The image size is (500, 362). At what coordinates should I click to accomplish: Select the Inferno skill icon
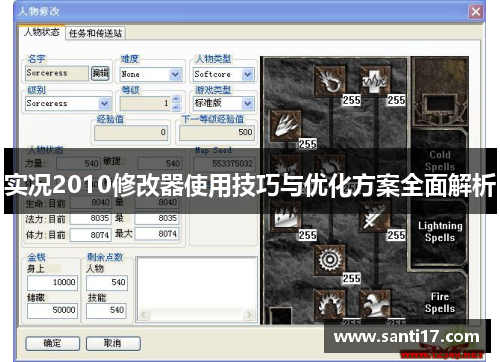pos(286,126)
